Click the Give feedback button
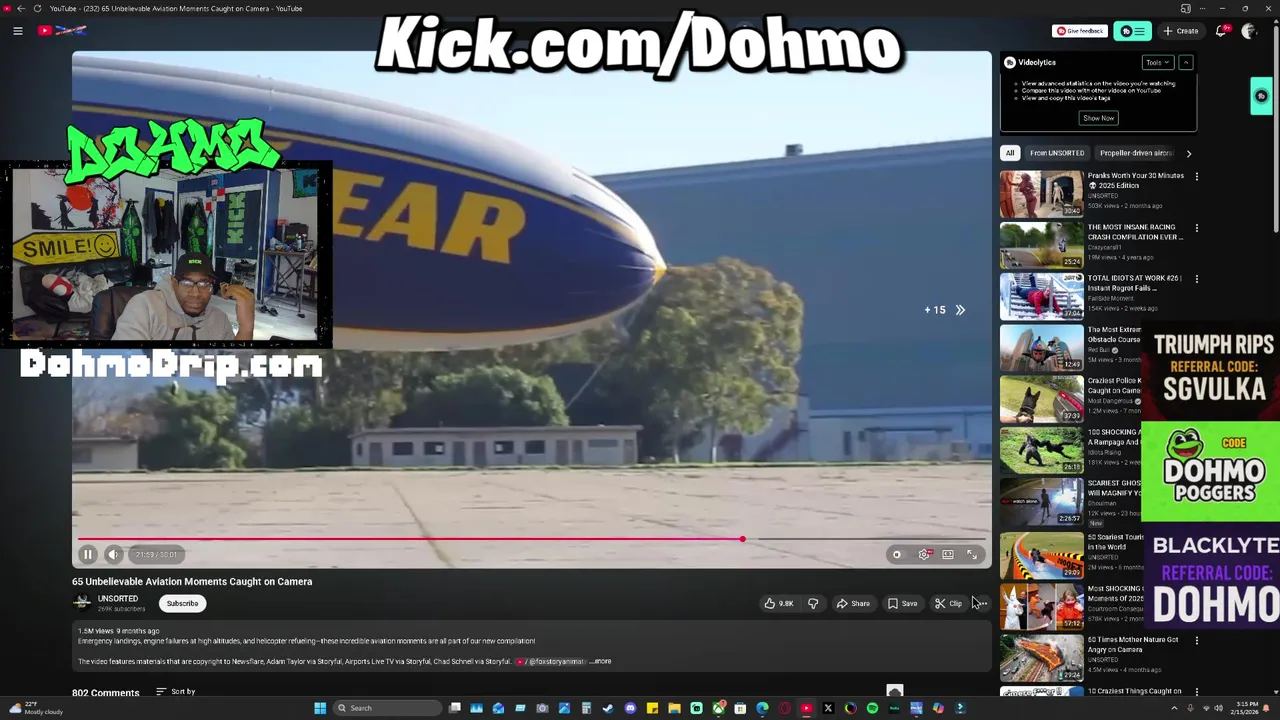 click(x=1080, y=31)
